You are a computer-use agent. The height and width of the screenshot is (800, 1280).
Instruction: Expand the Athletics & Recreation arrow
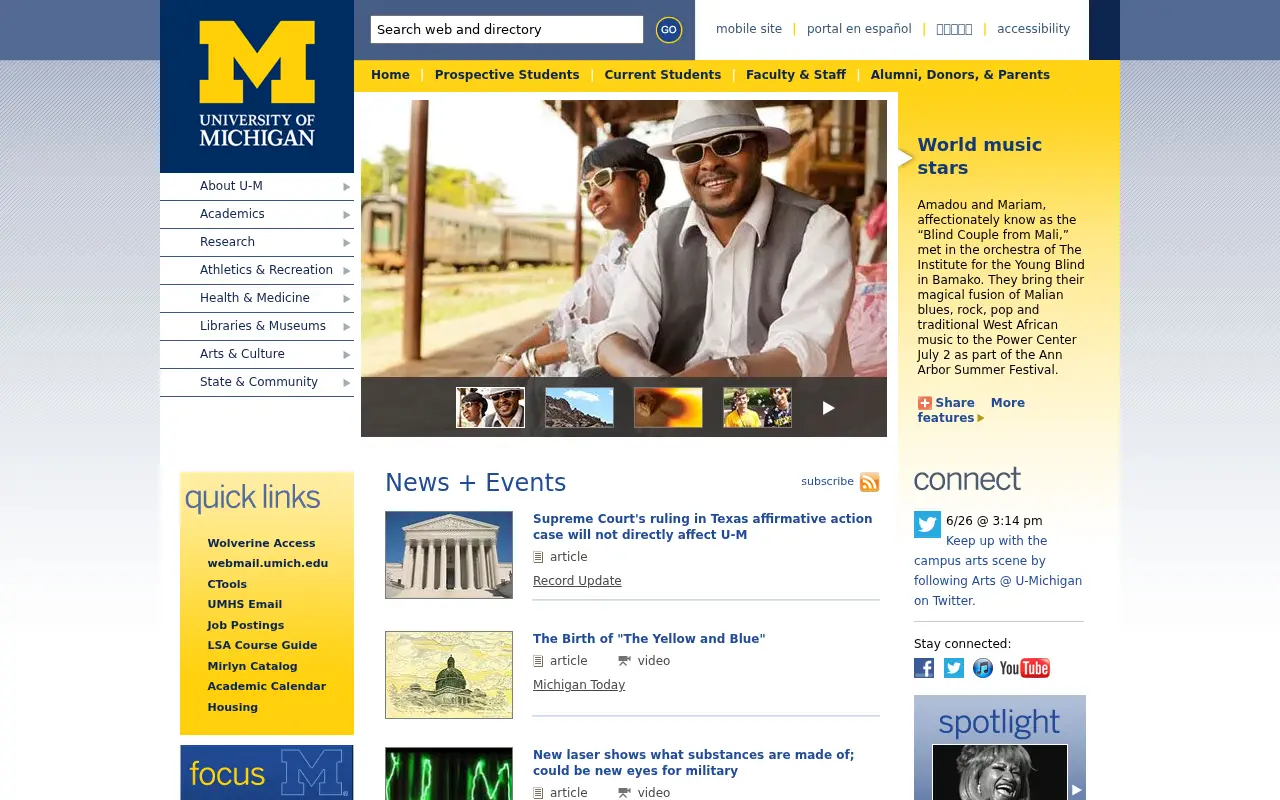tap(347, 271)
